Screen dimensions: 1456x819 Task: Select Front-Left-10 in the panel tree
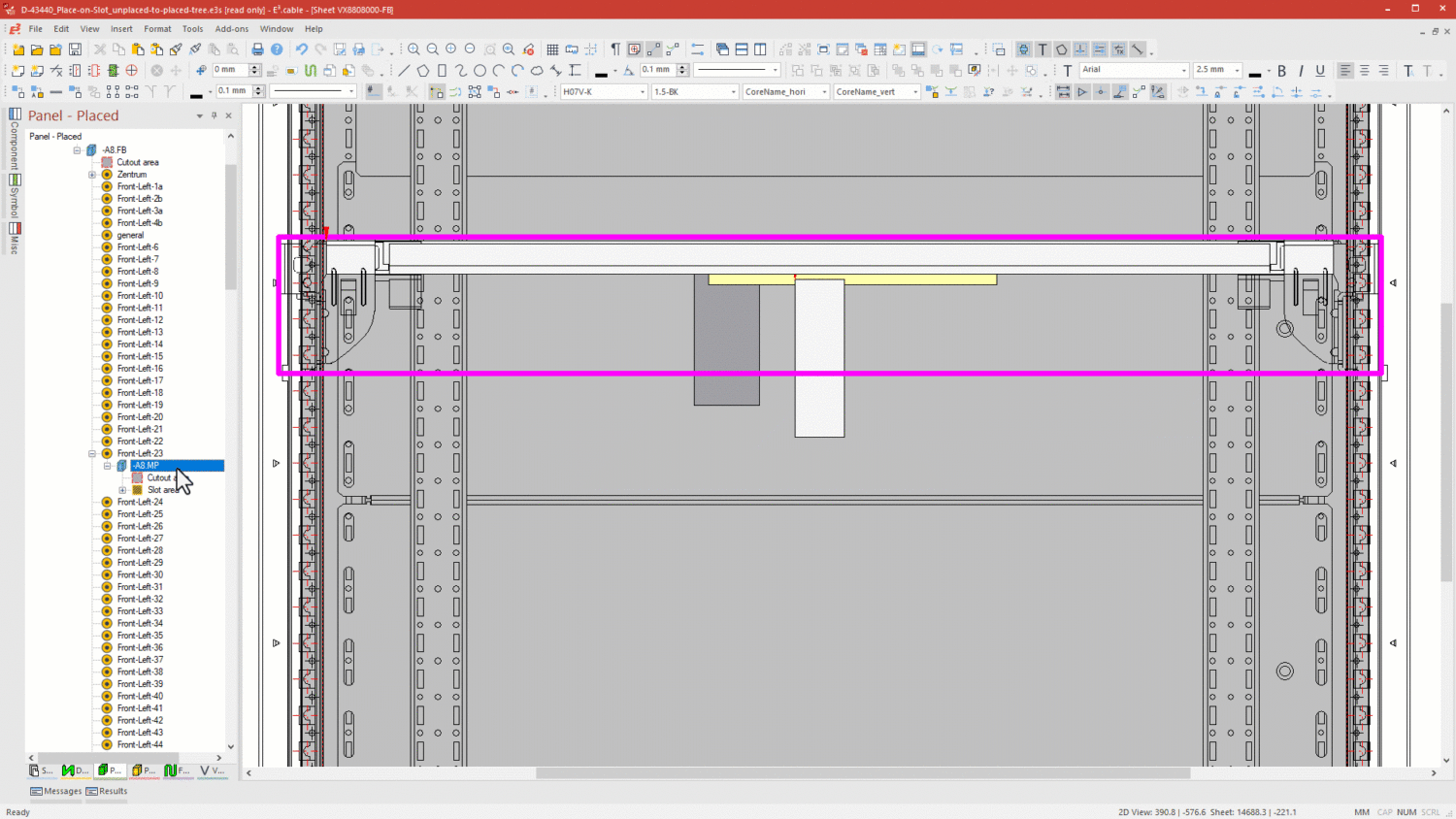point(140,296)
